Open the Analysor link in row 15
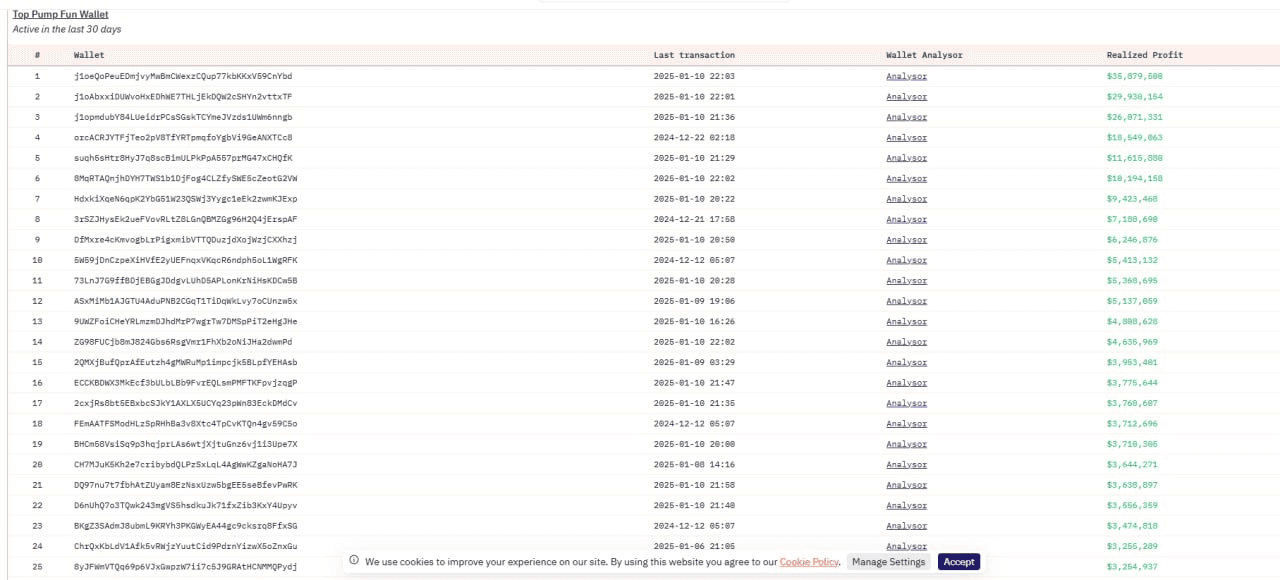Image resolution: width=1280 pixels, height=580 pixels. point(906,362)
